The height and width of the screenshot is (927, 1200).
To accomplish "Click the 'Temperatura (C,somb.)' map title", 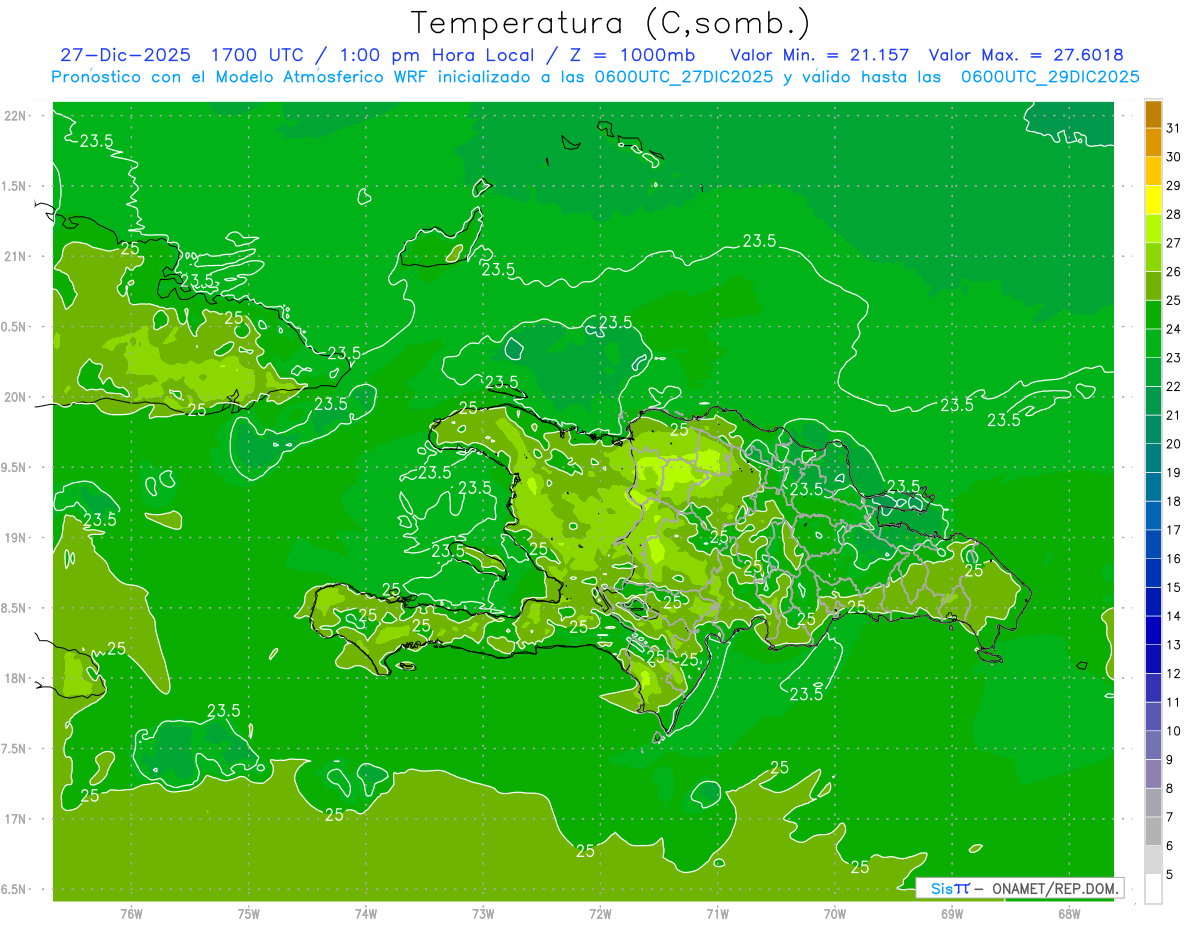I will 611,23.
